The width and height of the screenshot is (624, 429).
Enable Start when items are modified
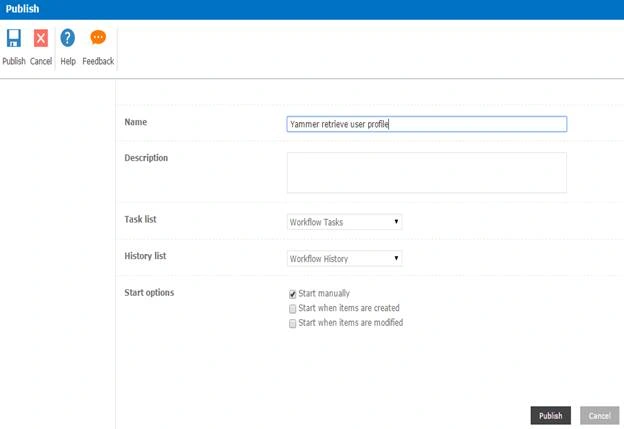(x=292, y=324)
